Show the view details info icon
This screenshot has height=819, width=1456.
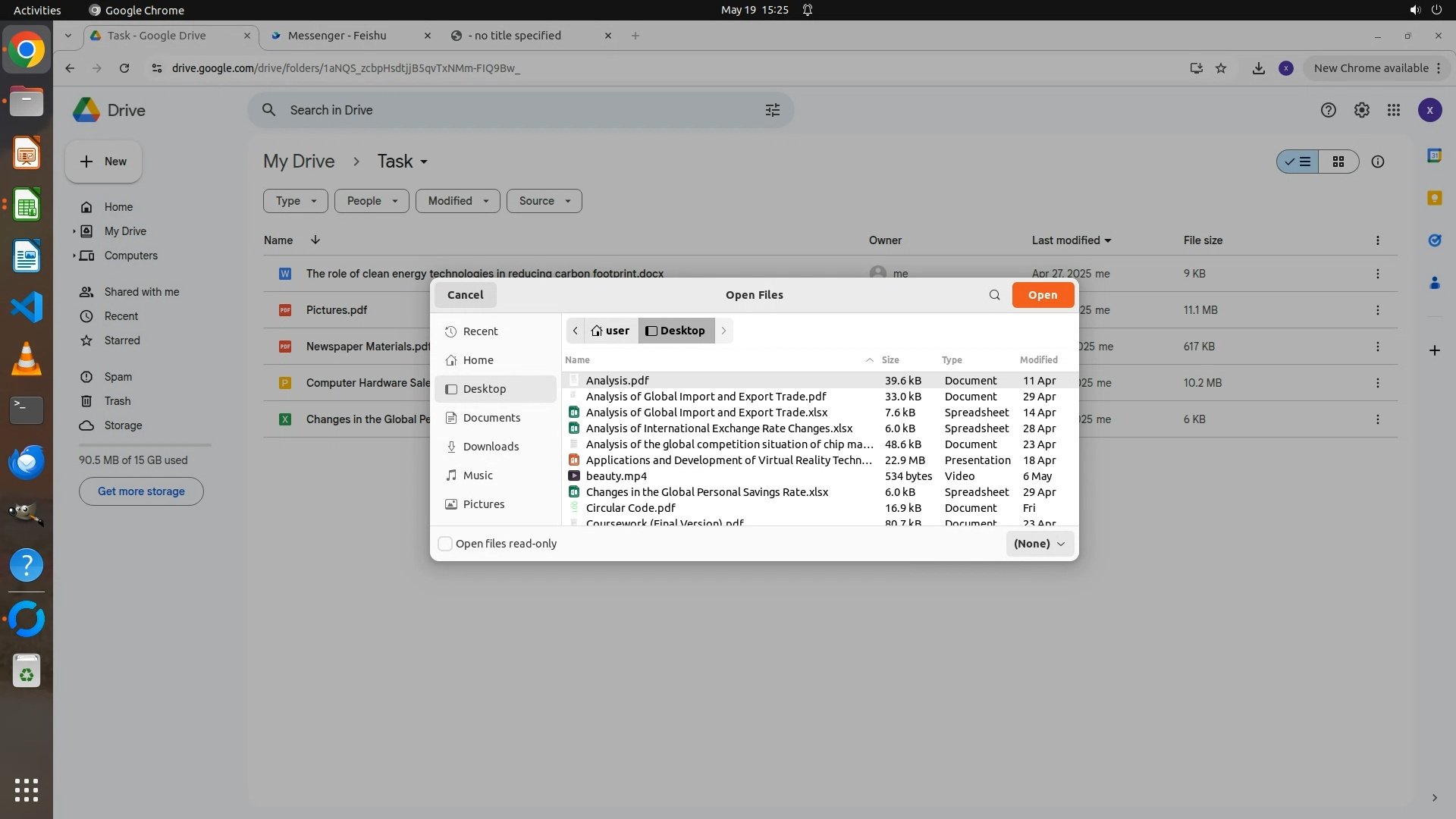point(1377,162)
